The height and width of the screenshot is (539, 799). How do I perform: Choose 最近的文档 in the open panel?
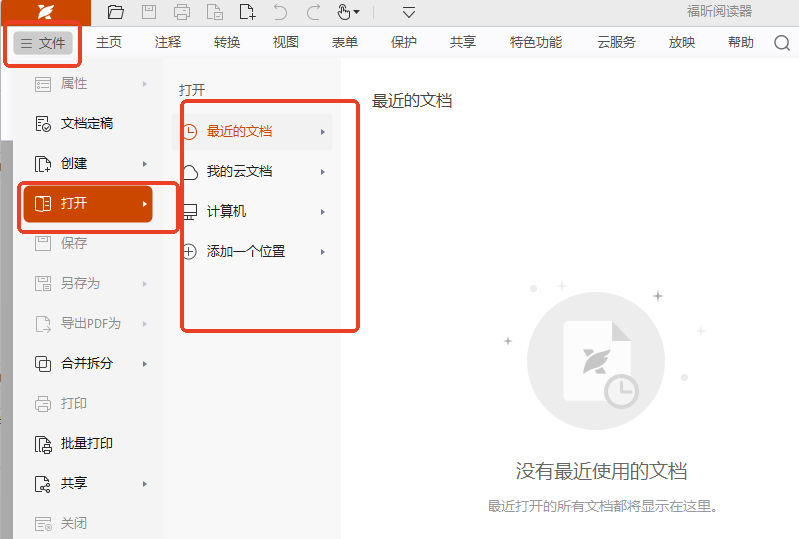tap(252, 132)
